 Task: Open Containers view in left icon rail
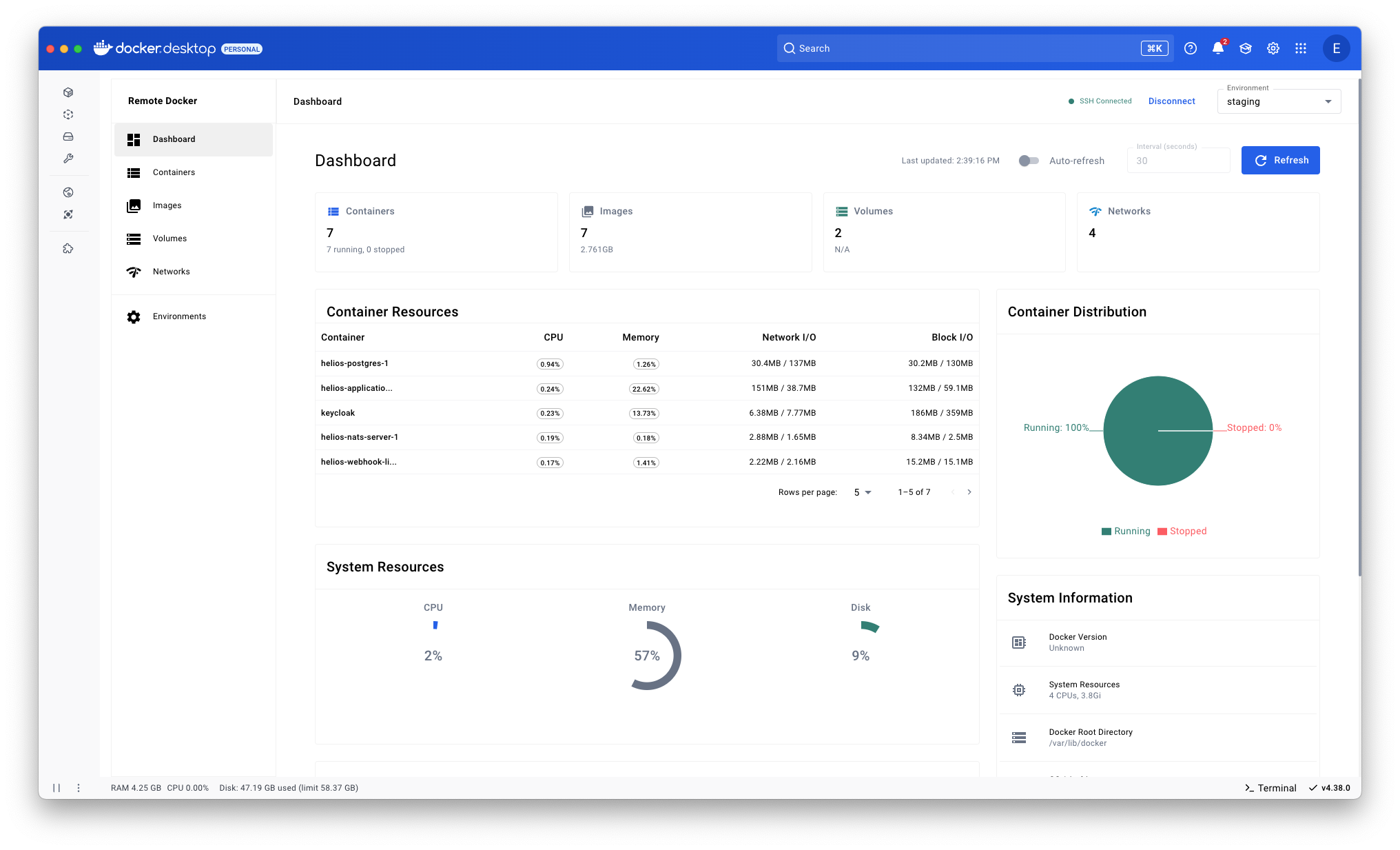pyautogui.click(x=68, y=92)
